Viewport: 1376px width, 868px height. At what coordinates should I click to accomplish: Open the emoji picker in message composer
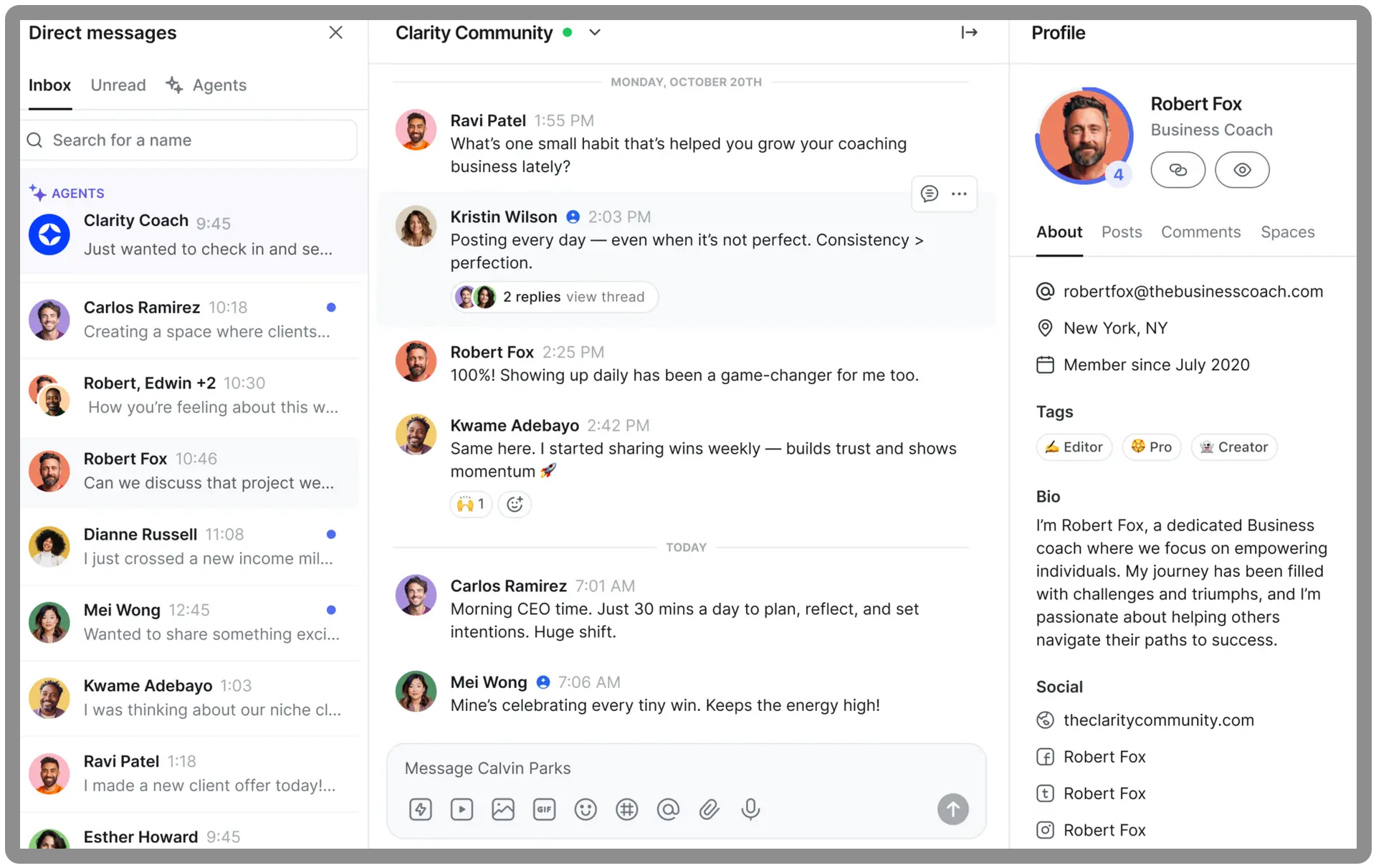[586, 809]
